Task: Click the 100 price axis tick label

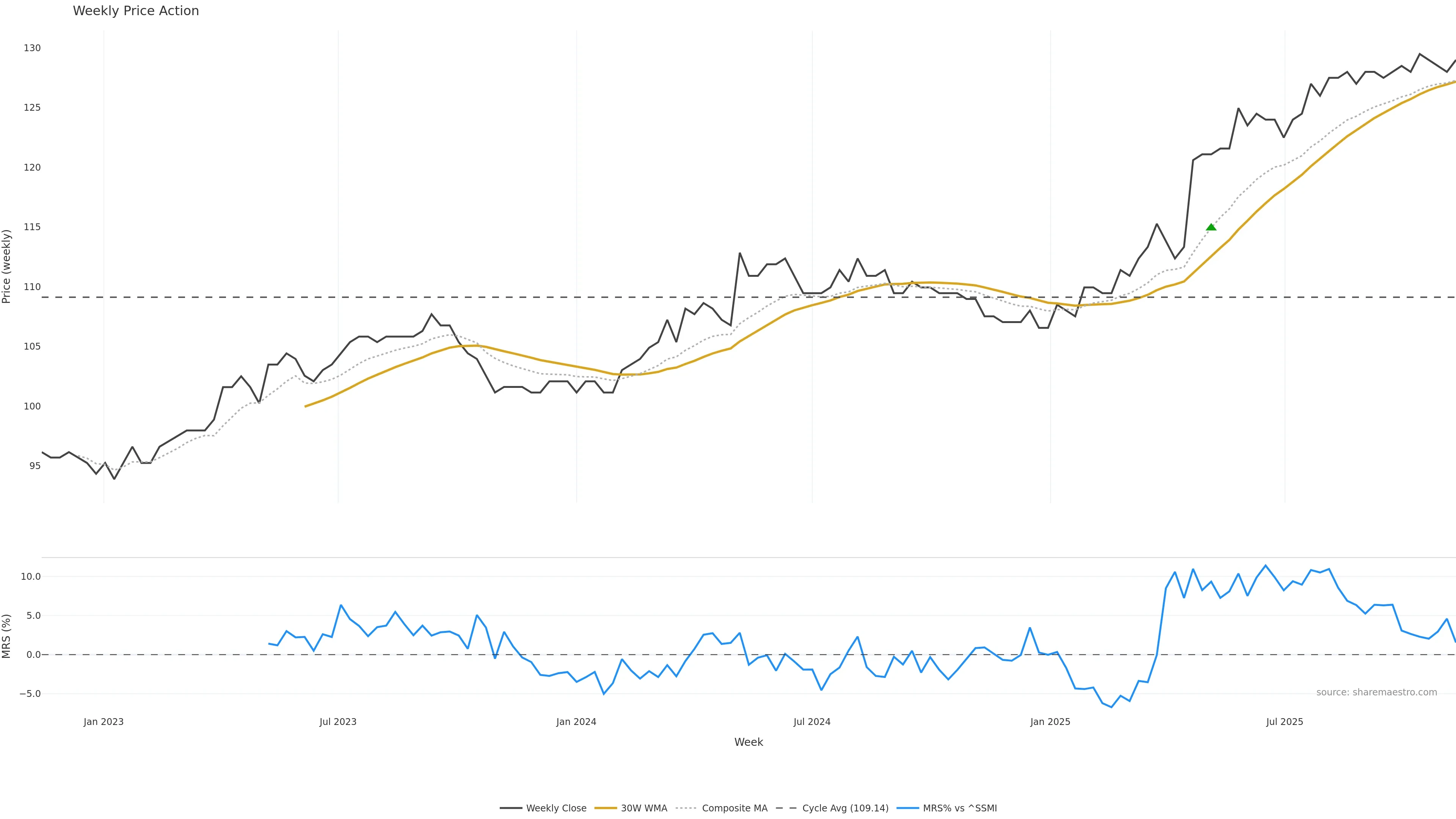Action: tap(32, 406)
